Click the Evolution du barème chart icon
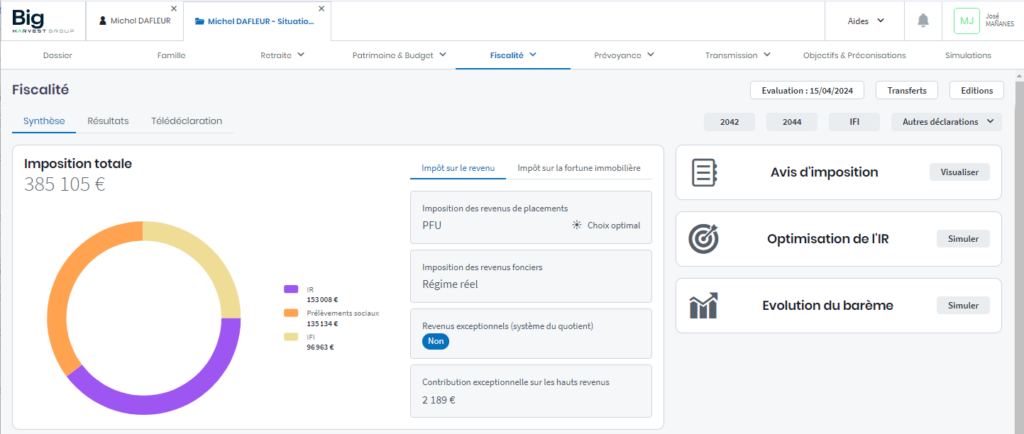 704,306
